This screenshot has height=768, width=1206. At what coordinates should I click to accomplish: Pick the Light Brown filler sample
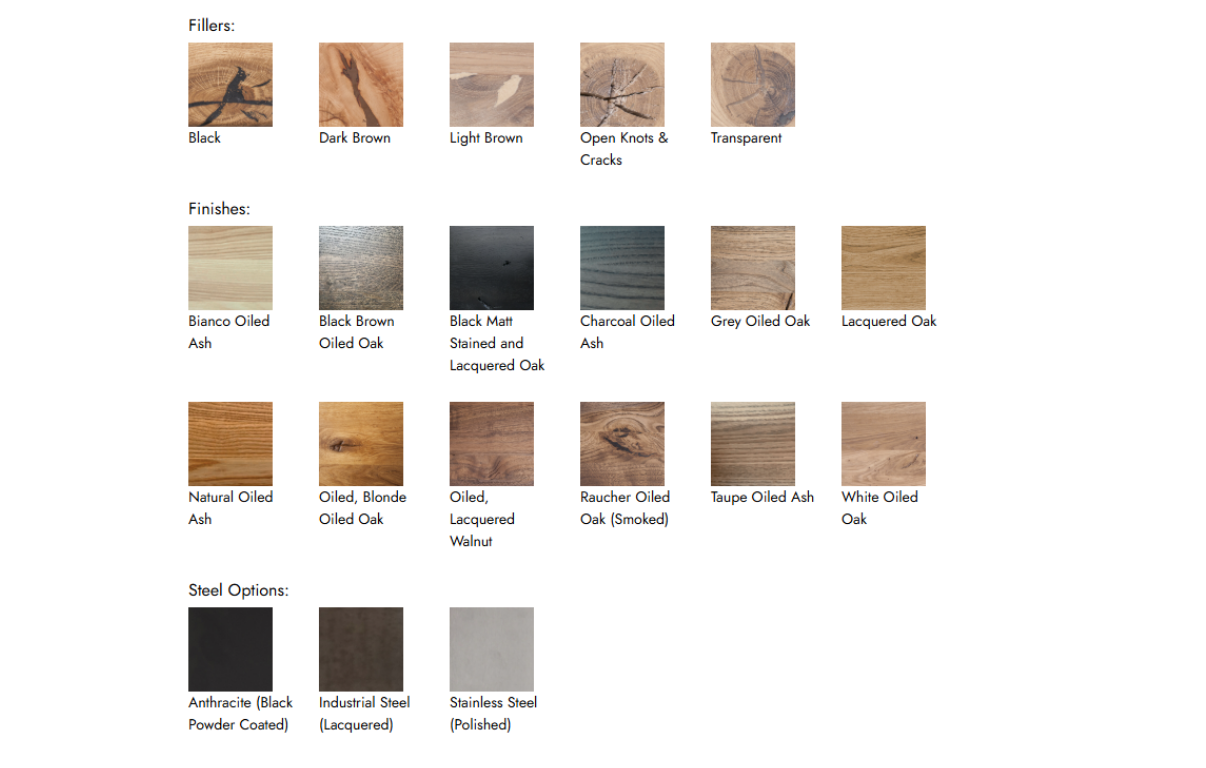491,85
